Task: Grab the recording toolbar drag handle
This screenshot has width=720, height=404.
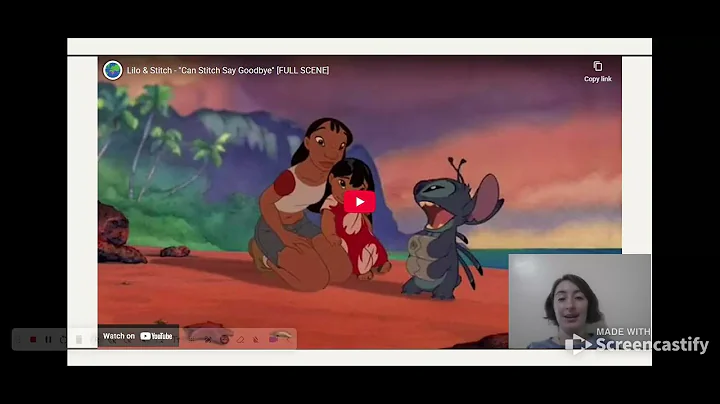Action: (x=19, y=340)
